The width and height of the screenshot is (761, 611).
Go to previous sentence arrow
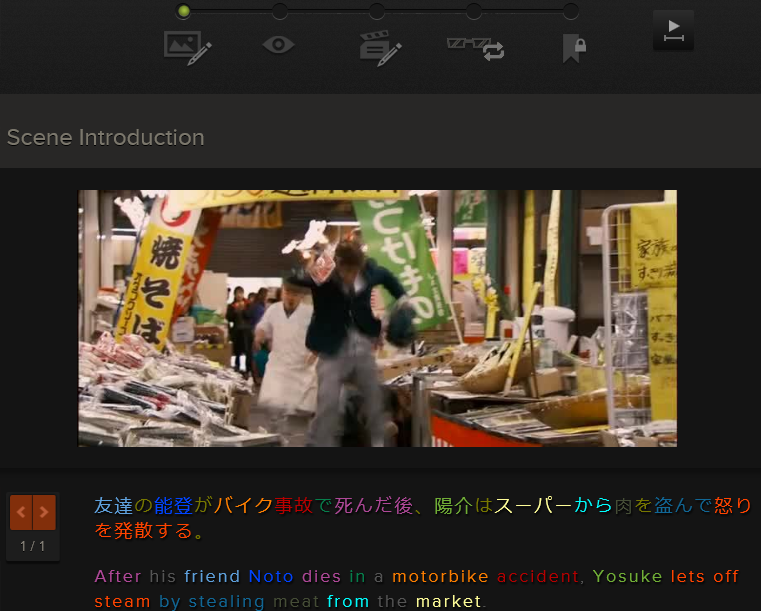[x=21, y=512]
